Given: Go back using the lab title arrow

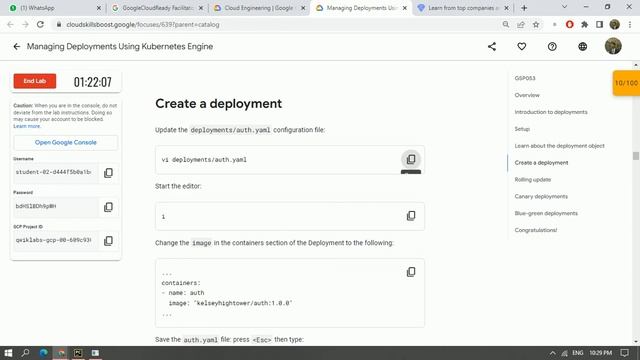Looking at the screenshot, I should pos(16,47).
